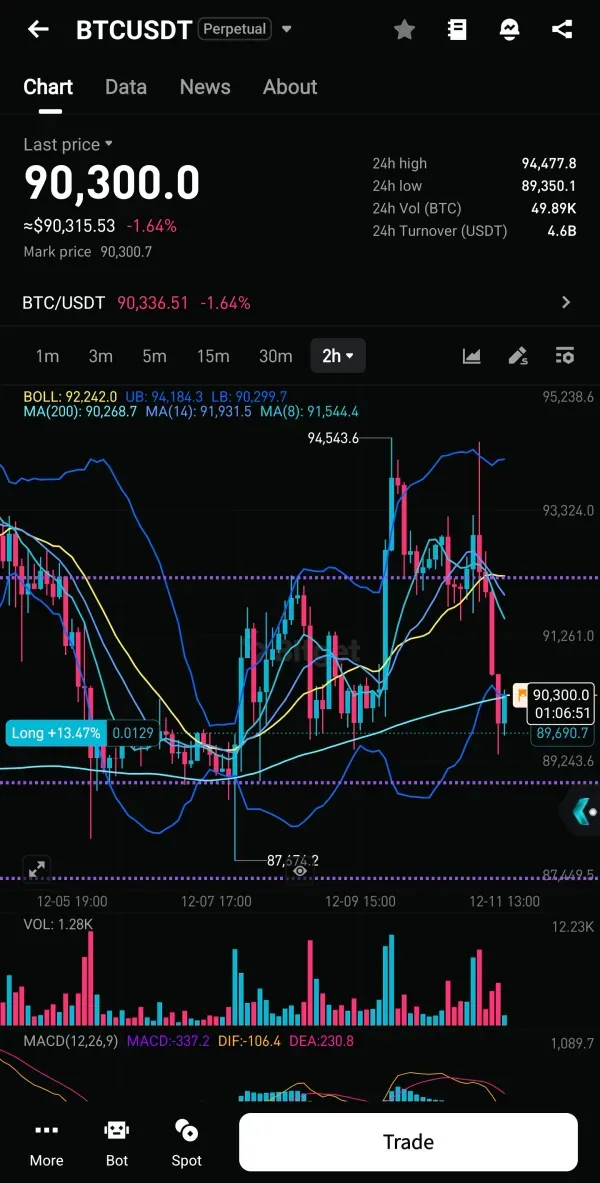
Task: Open the price alert bell icon
Action: tap(509, 29)
